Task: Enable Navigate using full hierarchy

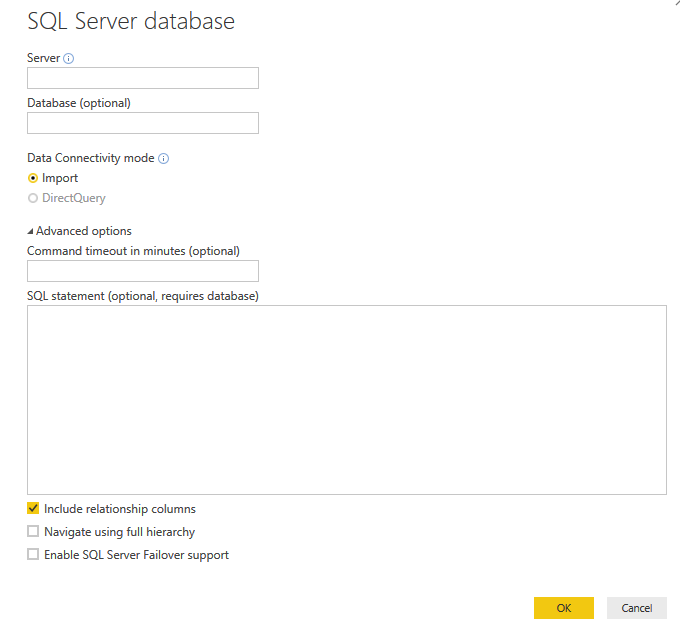Action: tap(33, 531)
